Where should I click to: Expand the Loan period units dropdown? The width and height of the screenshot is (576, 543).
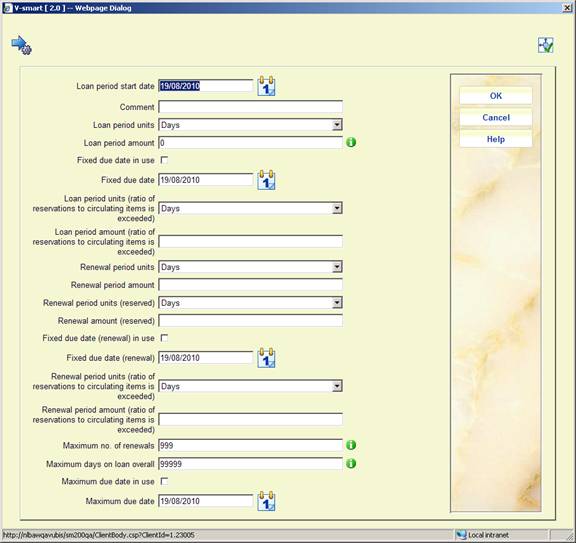tap(250, 125)
